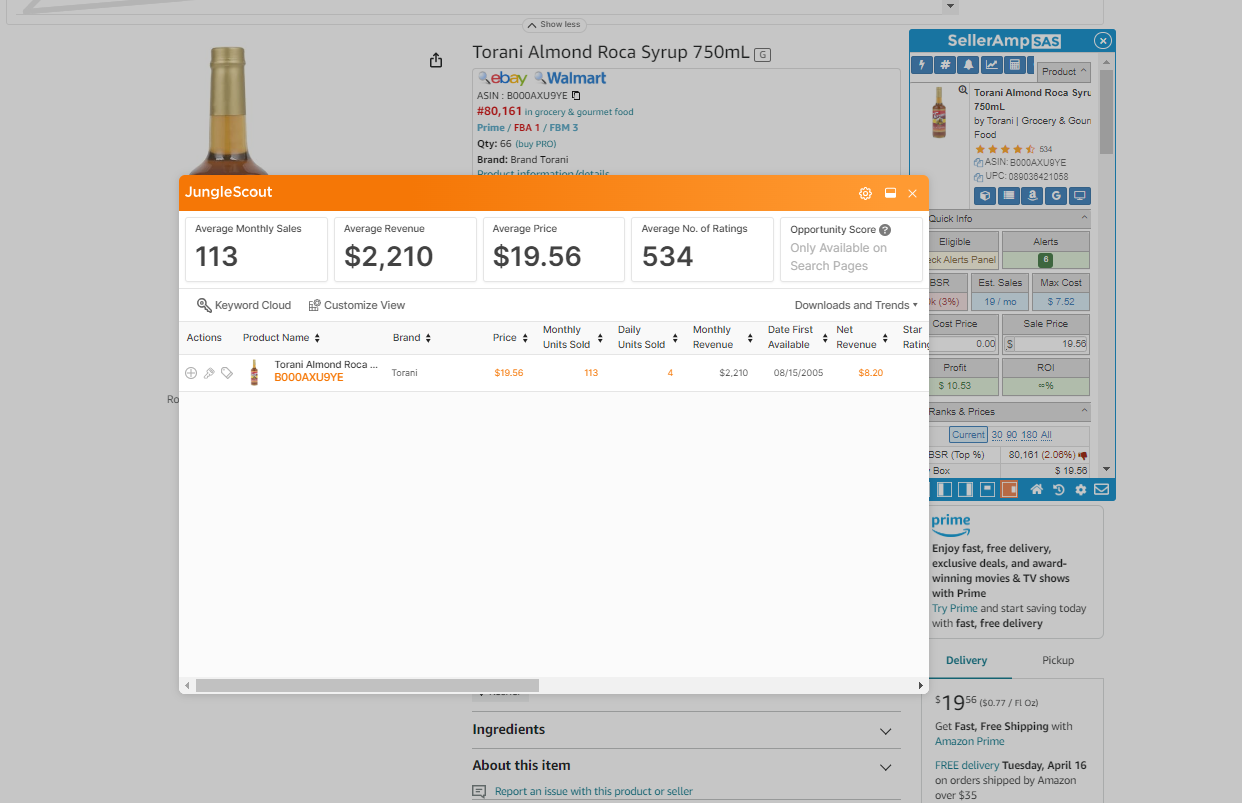The height and width of the screenshot is (803, 1242).
Task: Collapse the SellerAmp Product section
Action: 1064,72
